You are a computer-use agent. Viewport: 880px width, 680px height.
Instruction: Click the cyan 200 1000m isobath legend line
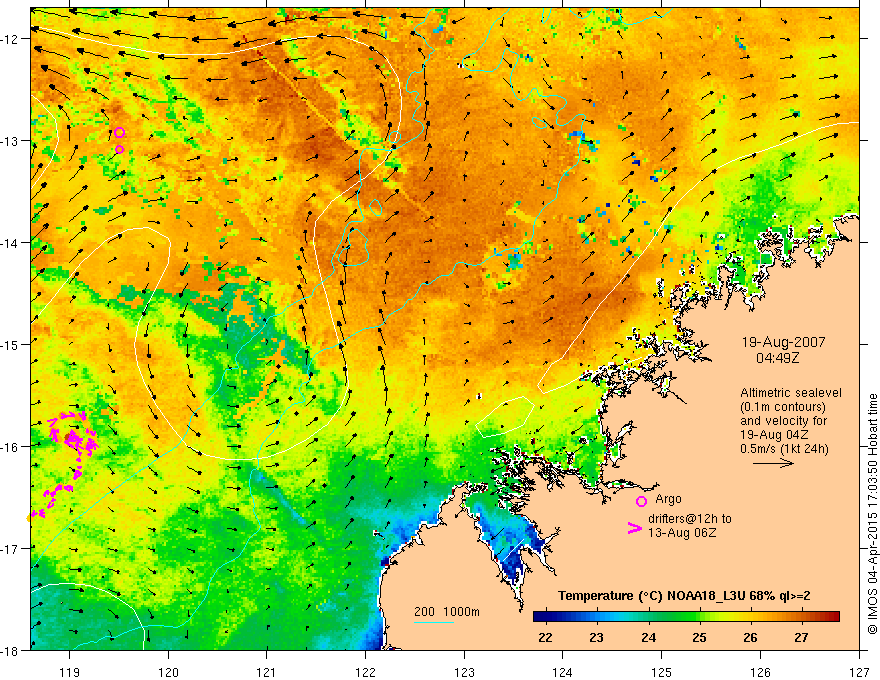click(x=434, y=622)
